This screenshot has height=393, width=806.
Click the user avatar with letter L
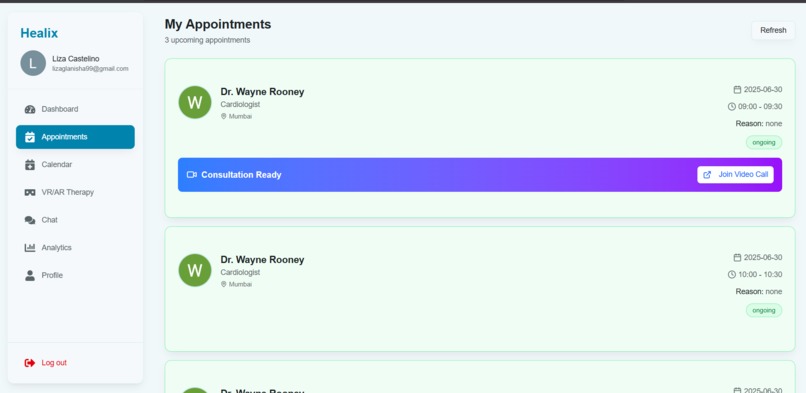pyautogui.click(x=33, y=63)
